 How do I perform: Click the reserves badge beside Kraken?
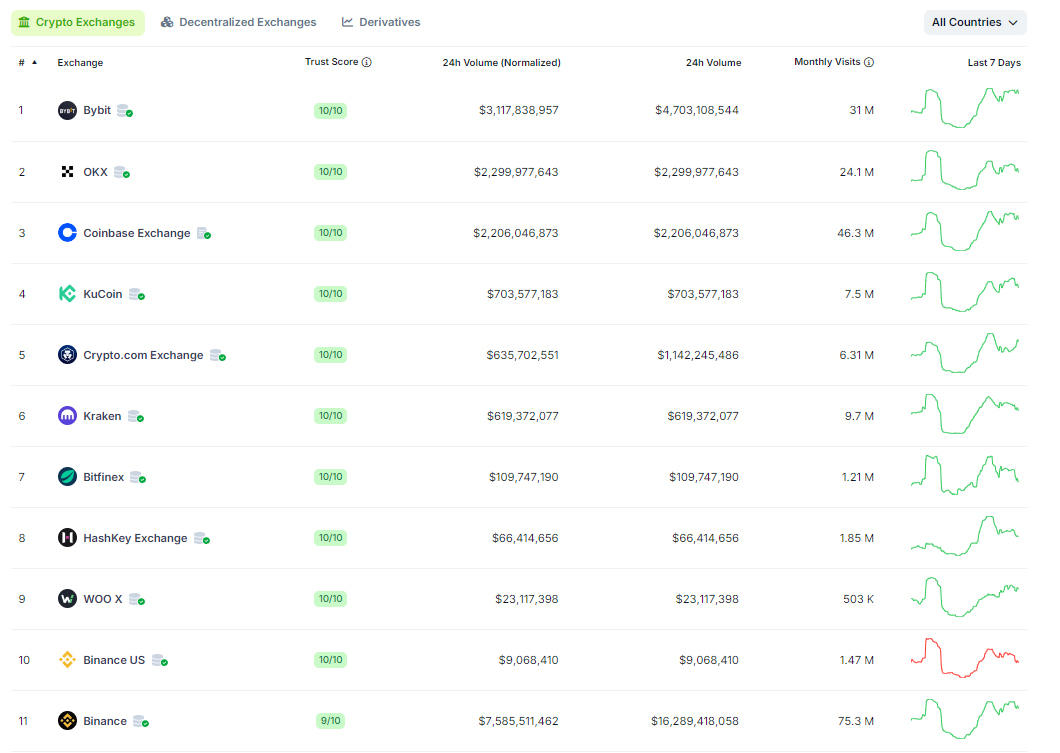coord(136,416)
